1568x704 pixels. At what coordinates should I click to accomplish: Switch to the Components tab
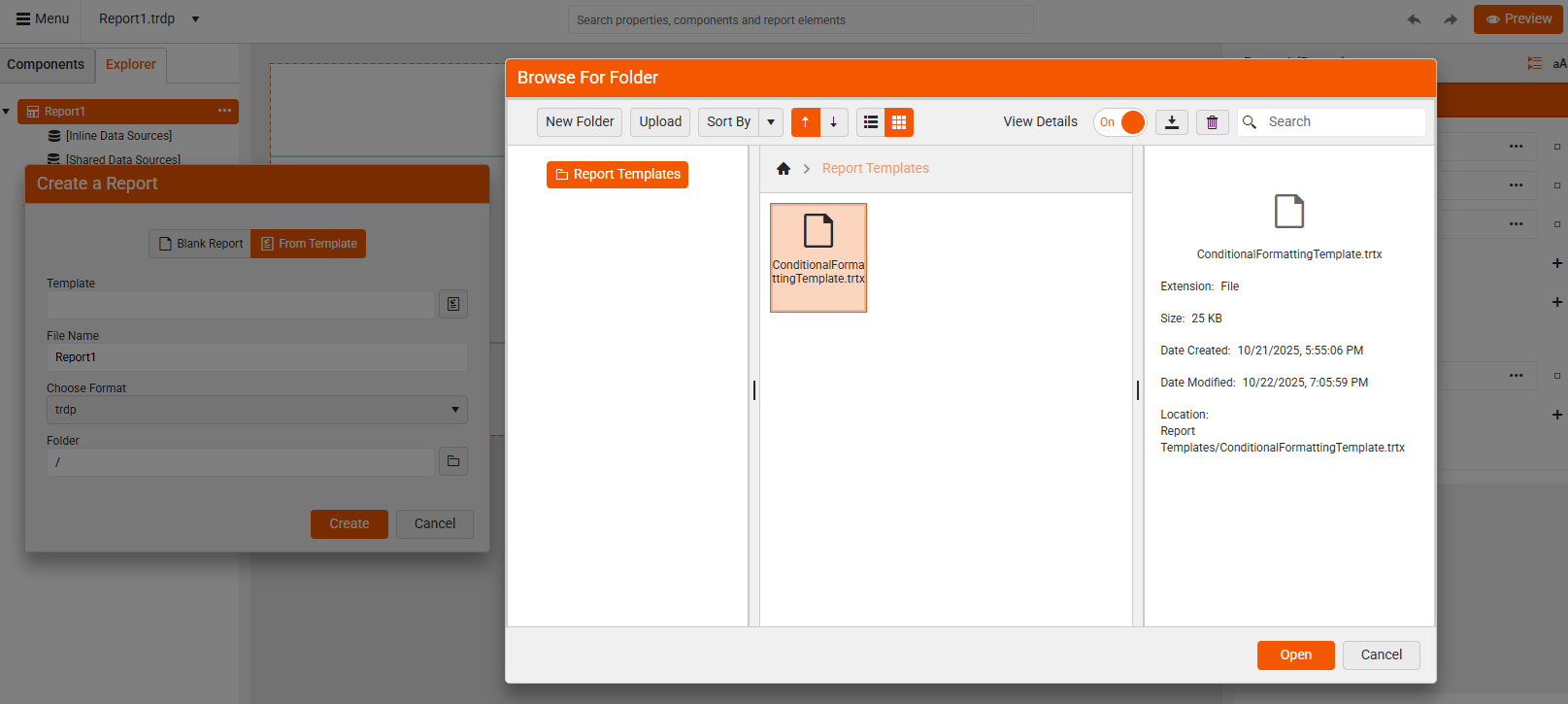pos(46,65)
